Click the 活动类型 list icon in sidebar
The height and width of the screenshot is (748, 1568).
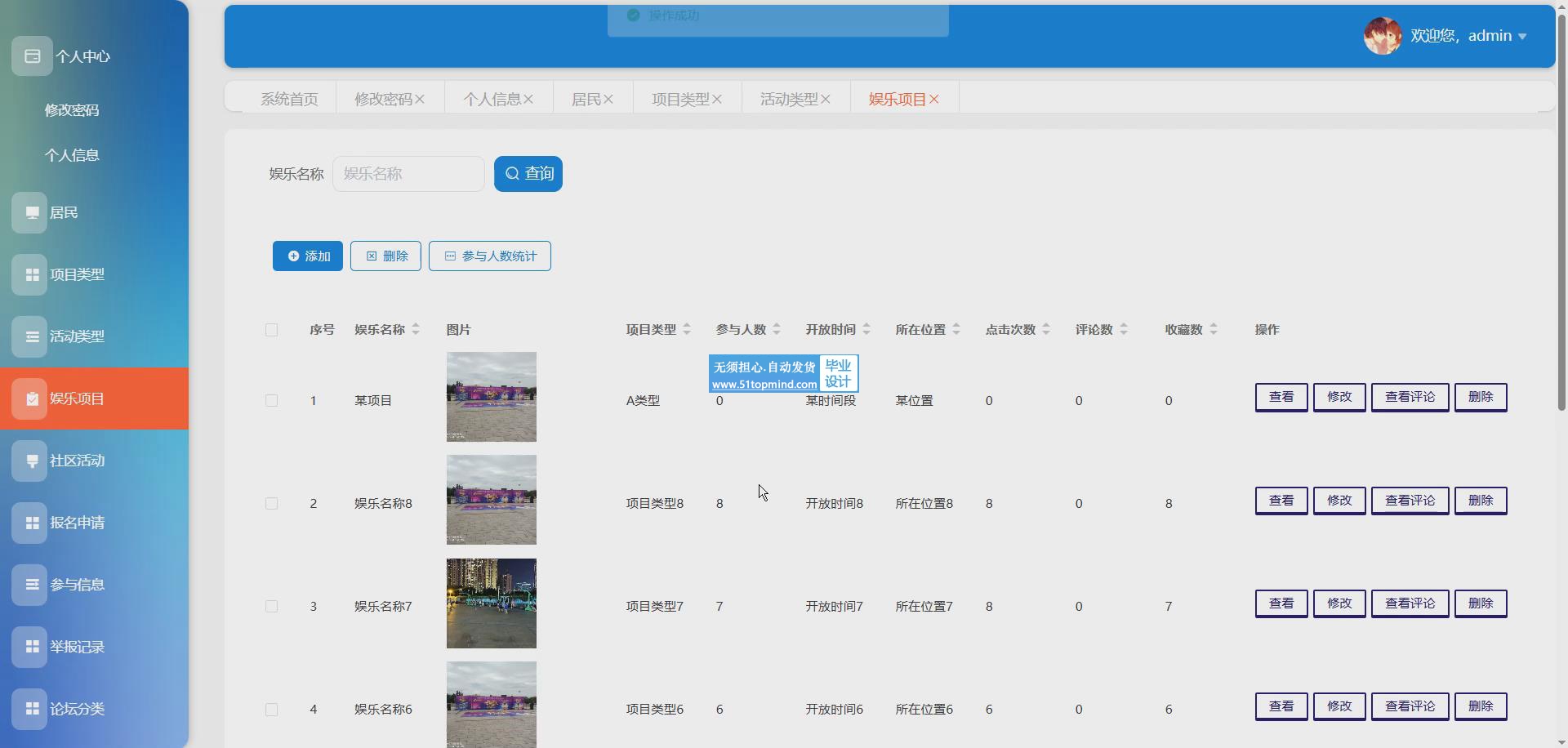pyautogui.click(x=30, y=336)
